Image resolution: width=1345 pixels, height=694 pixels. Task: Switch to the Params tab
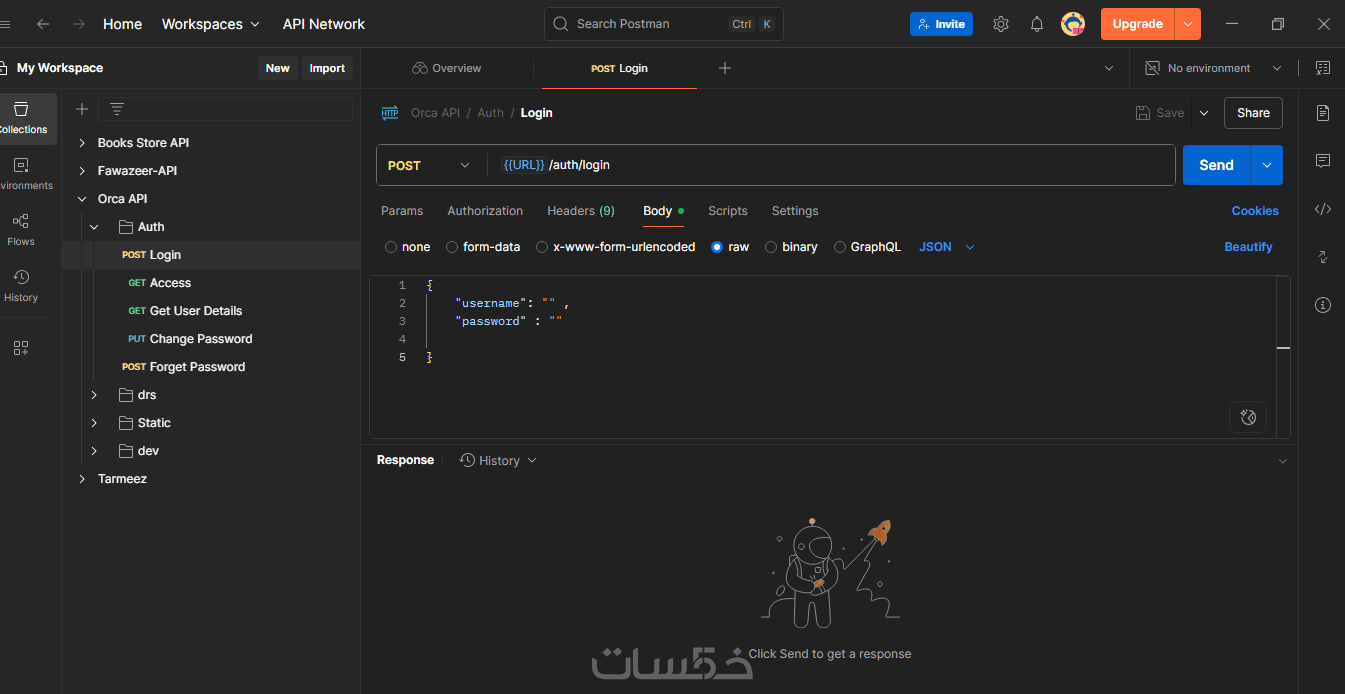point(402,211)
